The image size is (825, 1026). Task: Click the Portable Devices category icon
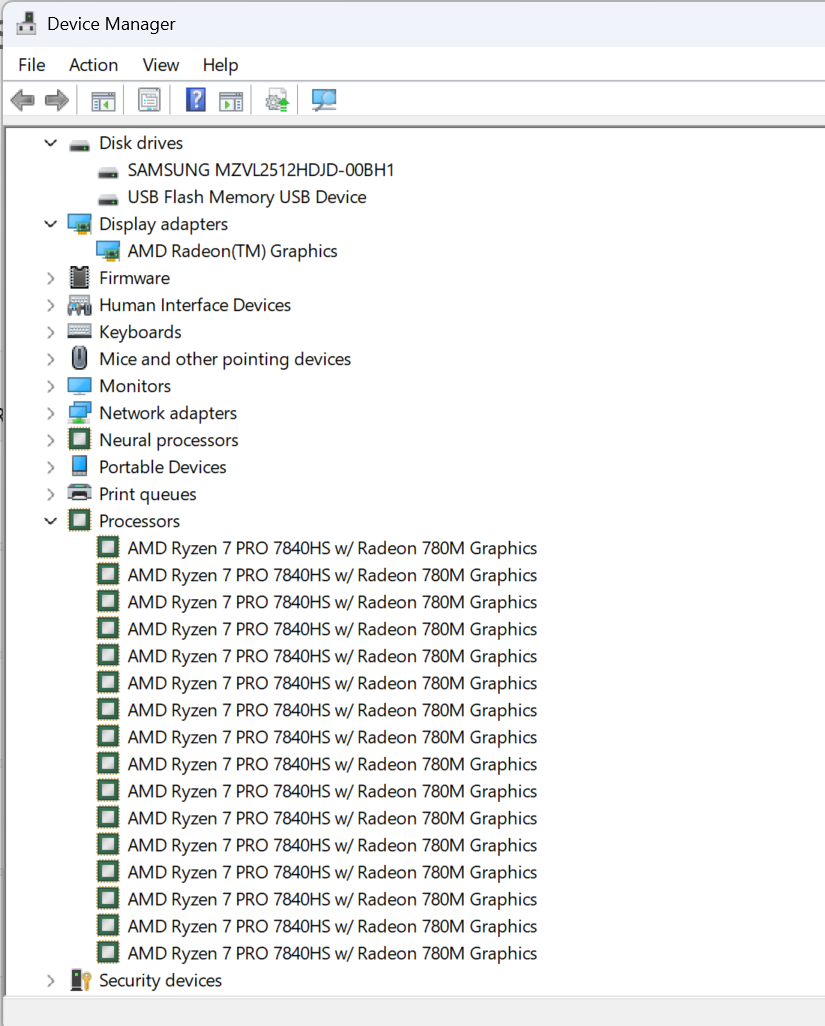click(79, 467)
